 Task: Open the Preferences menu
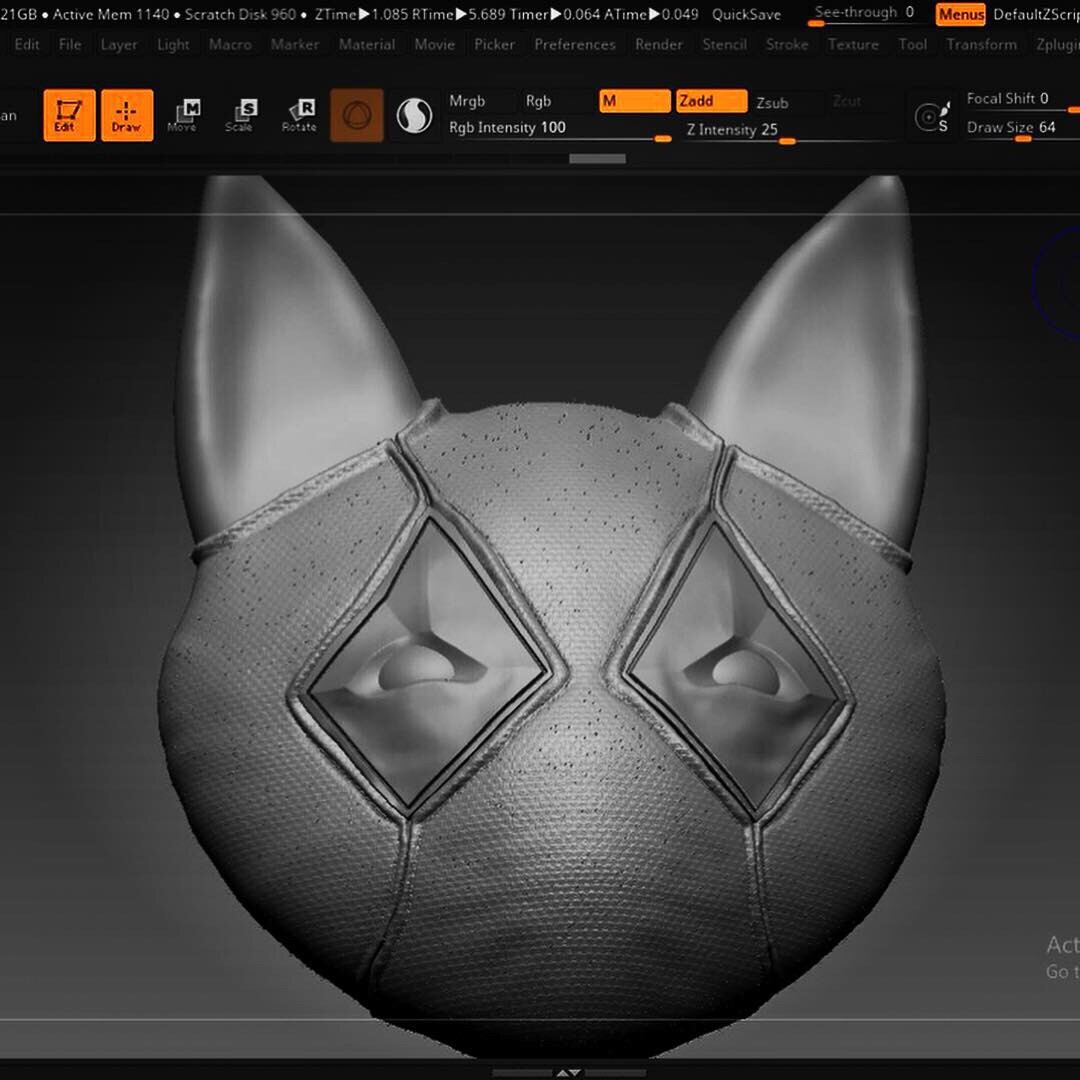[575, 44]
